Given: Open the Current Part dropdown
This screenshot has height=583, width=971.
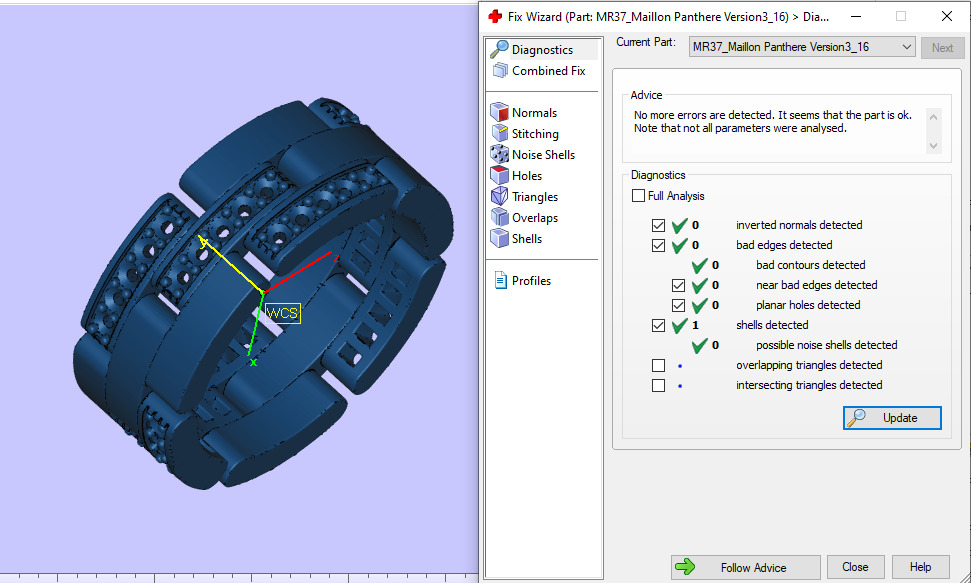Looking at the screenshot, I should pos(802,47).
